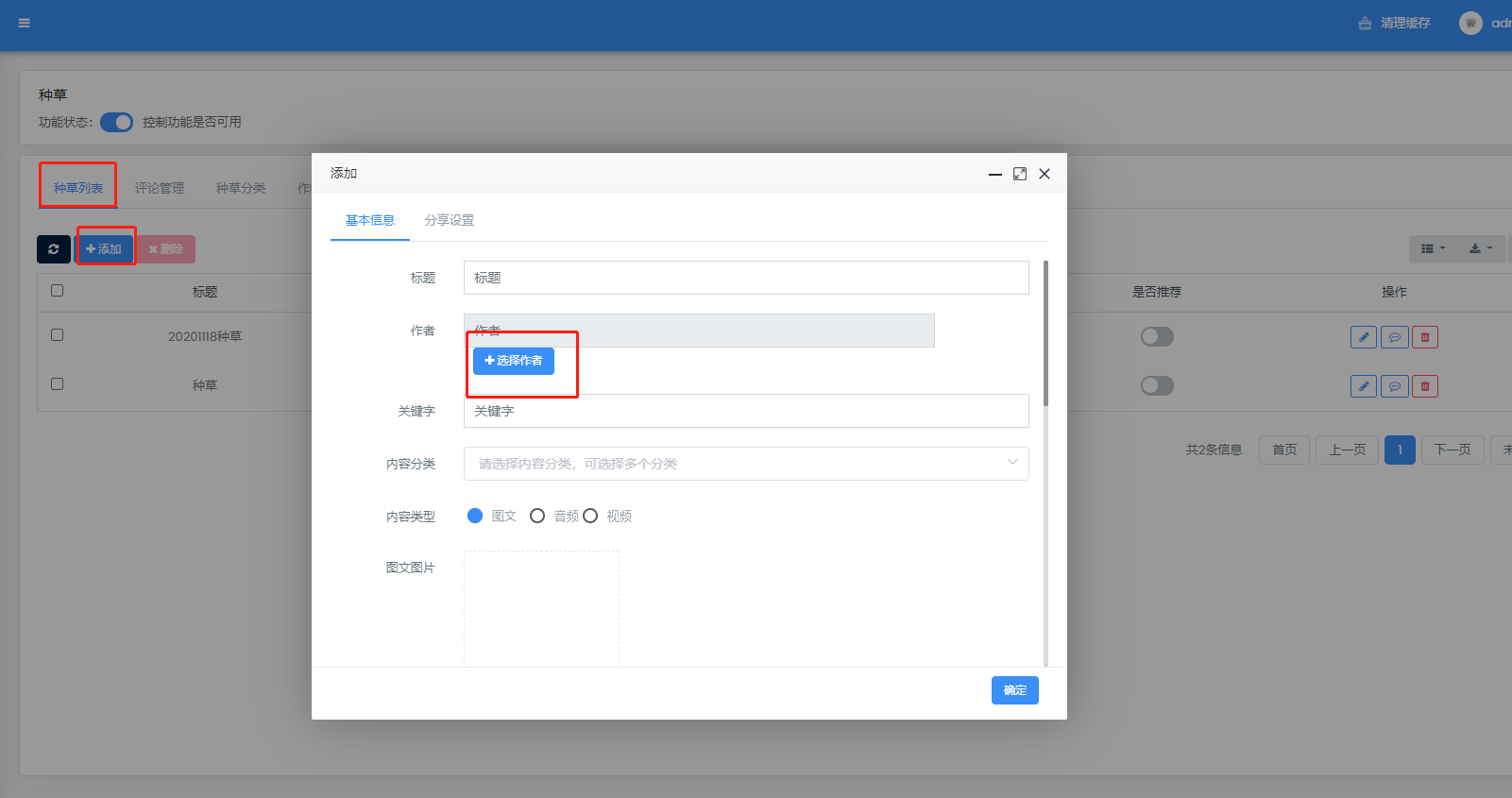This screenshot has width=1512, height=798.
Task: Click the refresh icon button
Action: point(54,249)
